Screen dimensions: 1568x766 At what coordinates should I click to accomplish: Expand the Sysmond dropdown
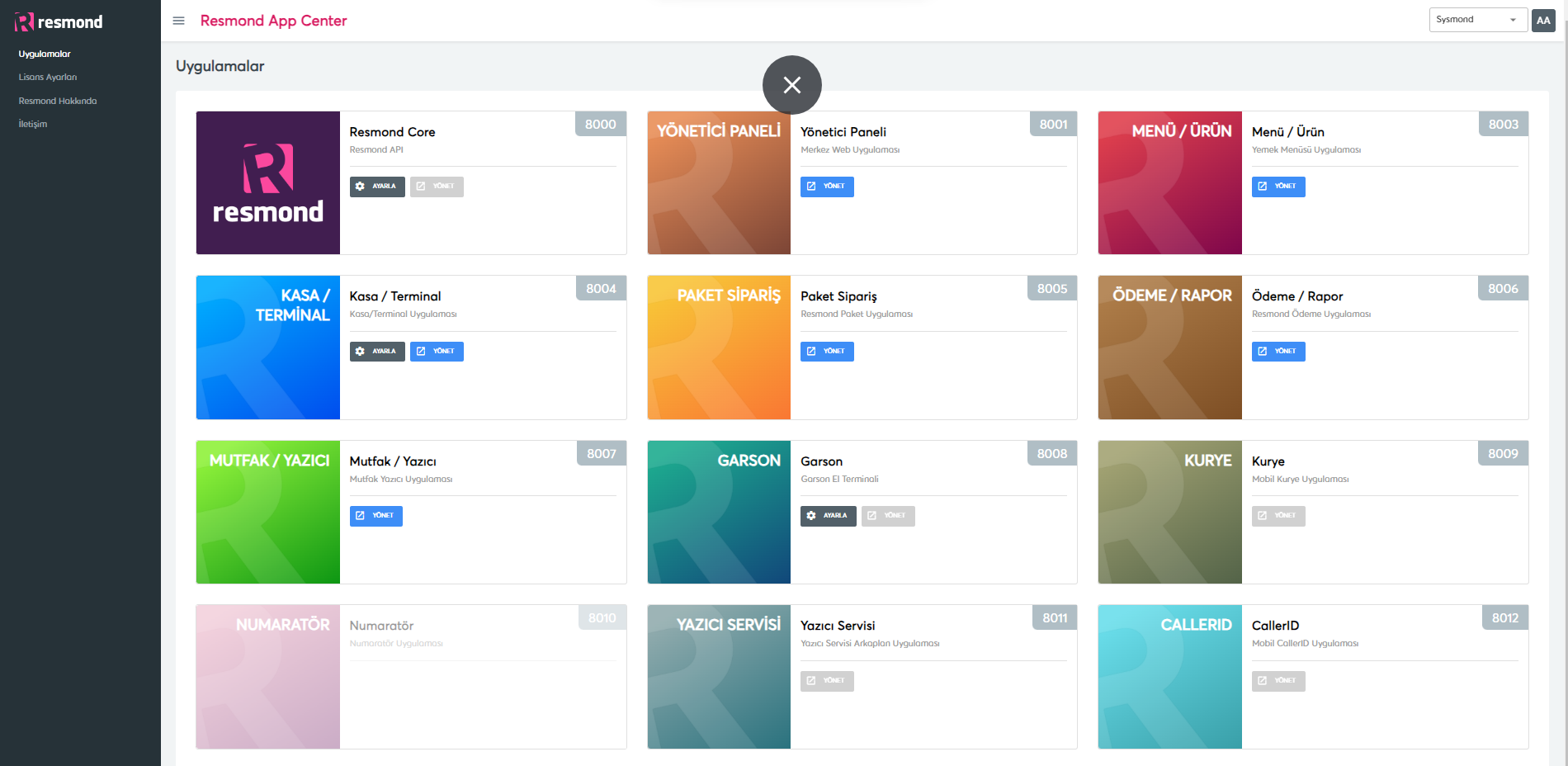pos(1477,20)
